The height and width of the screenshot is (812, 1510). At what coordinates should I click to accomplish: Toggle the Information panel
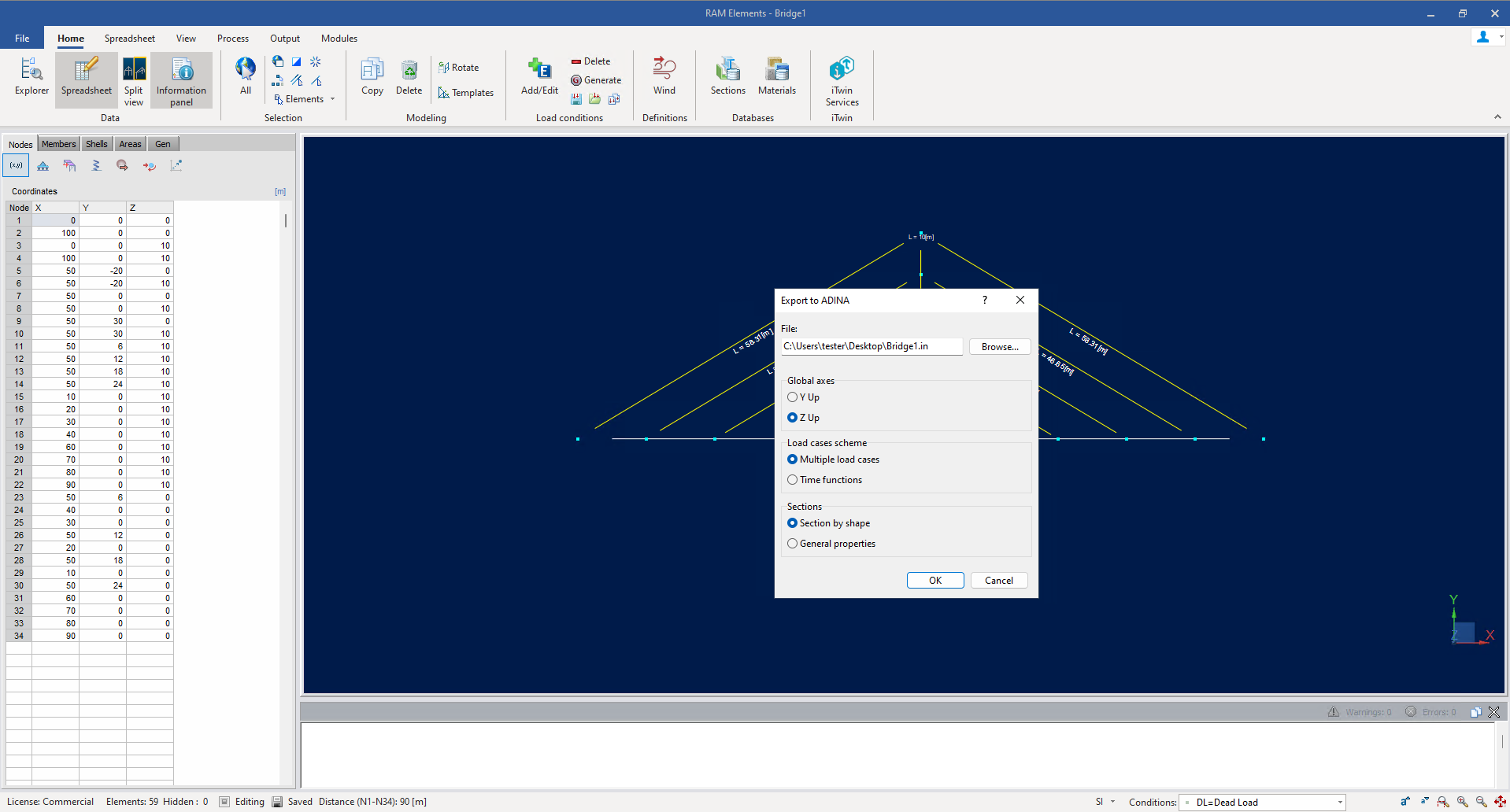[181, 81]
